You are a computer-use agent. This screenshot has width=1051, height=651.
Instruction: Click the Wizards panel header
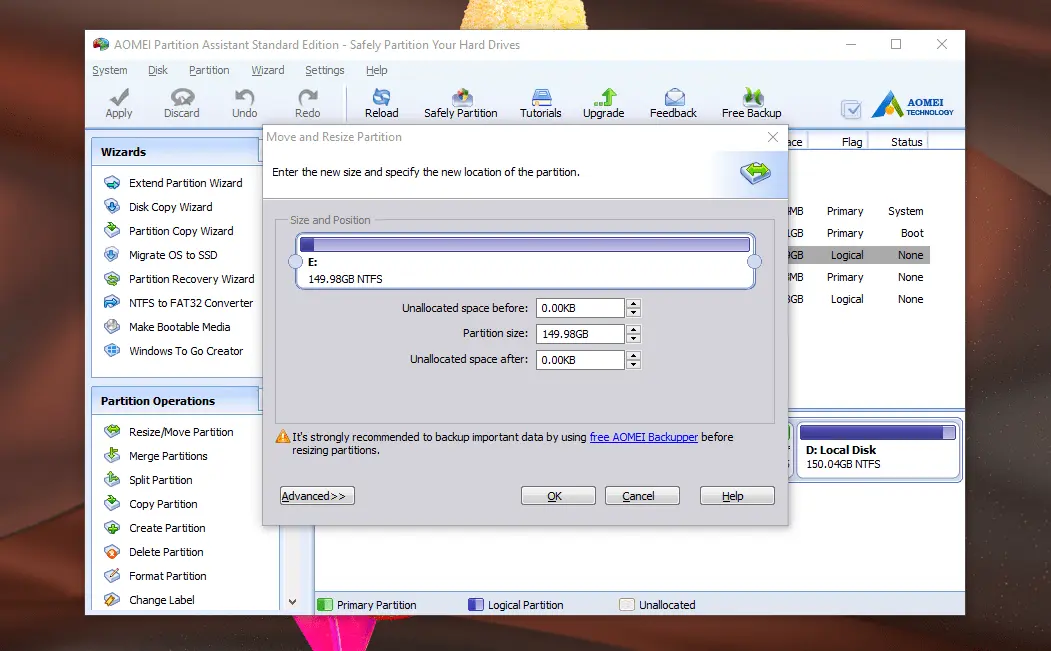point(176,152)
